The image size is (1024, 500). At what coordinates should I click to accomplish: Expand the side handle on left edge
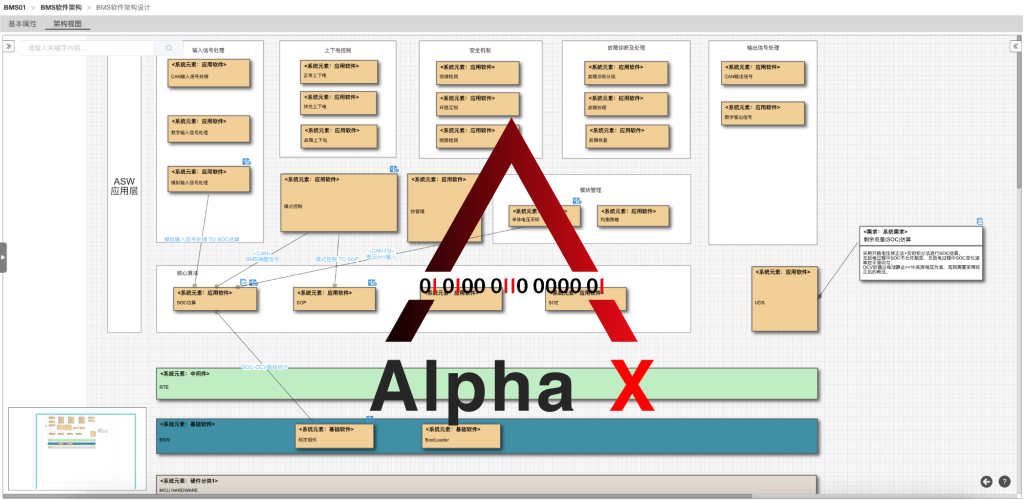[3, 256]
